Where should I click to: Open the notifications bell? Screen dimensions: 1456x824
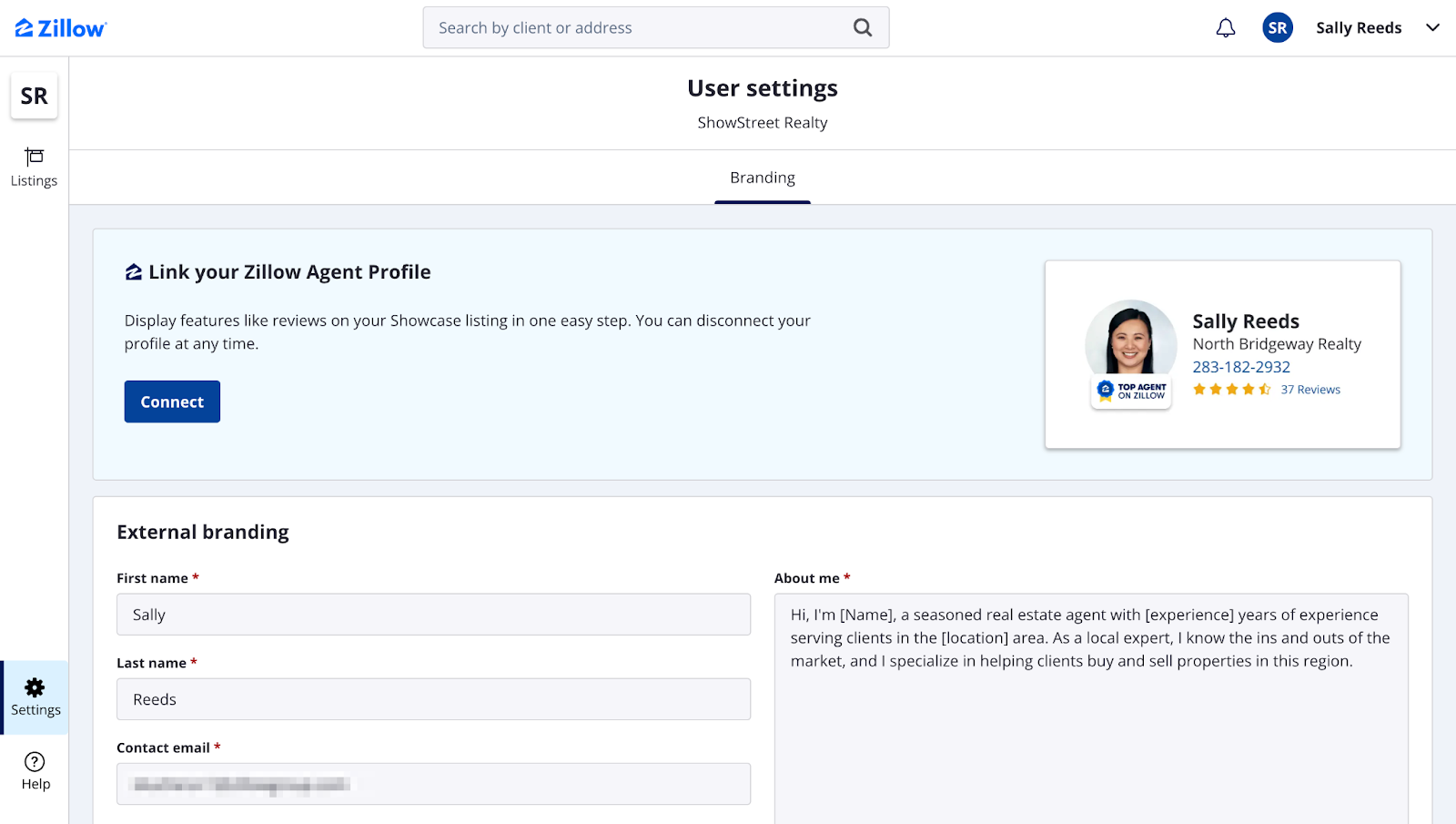coord(1226,28)
